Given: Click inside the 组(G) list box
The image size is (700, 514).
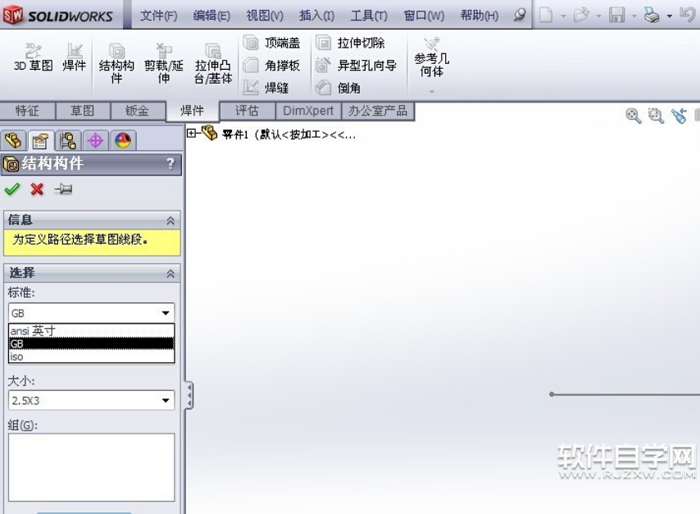Looking at the screenshot, I should tap(91, 467).
